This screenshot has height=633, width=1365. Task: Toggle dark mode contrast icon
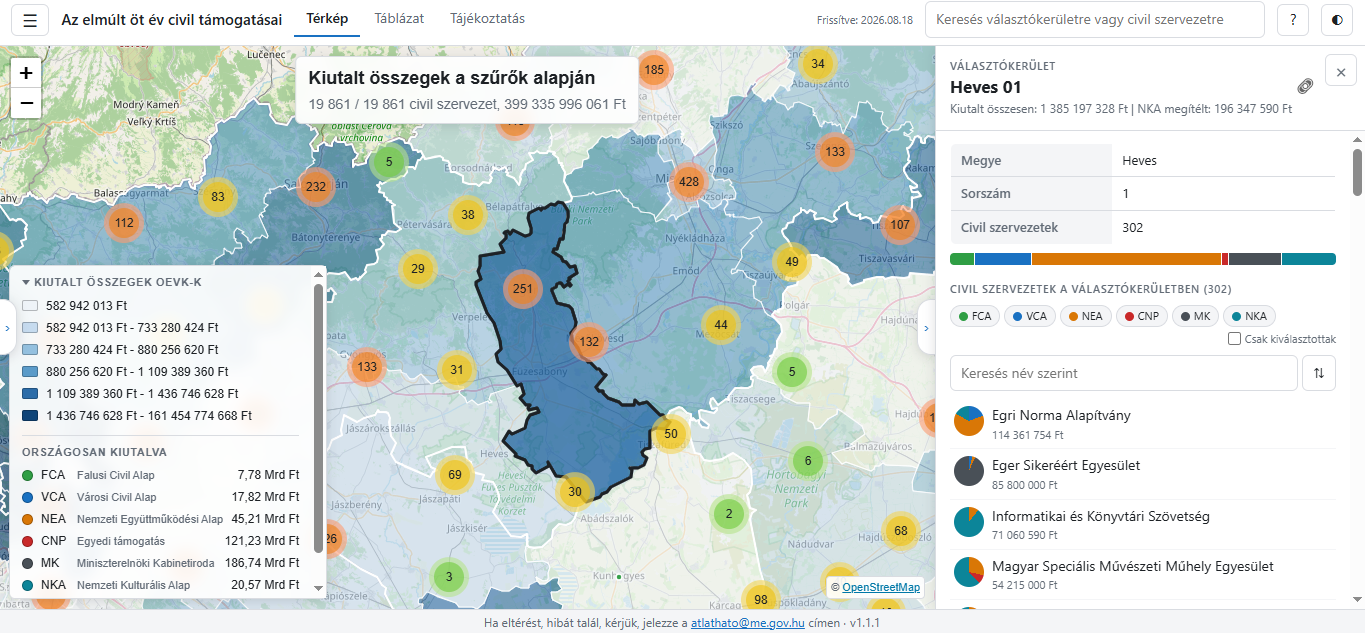pyautogui.click(x=1337, y=20)
